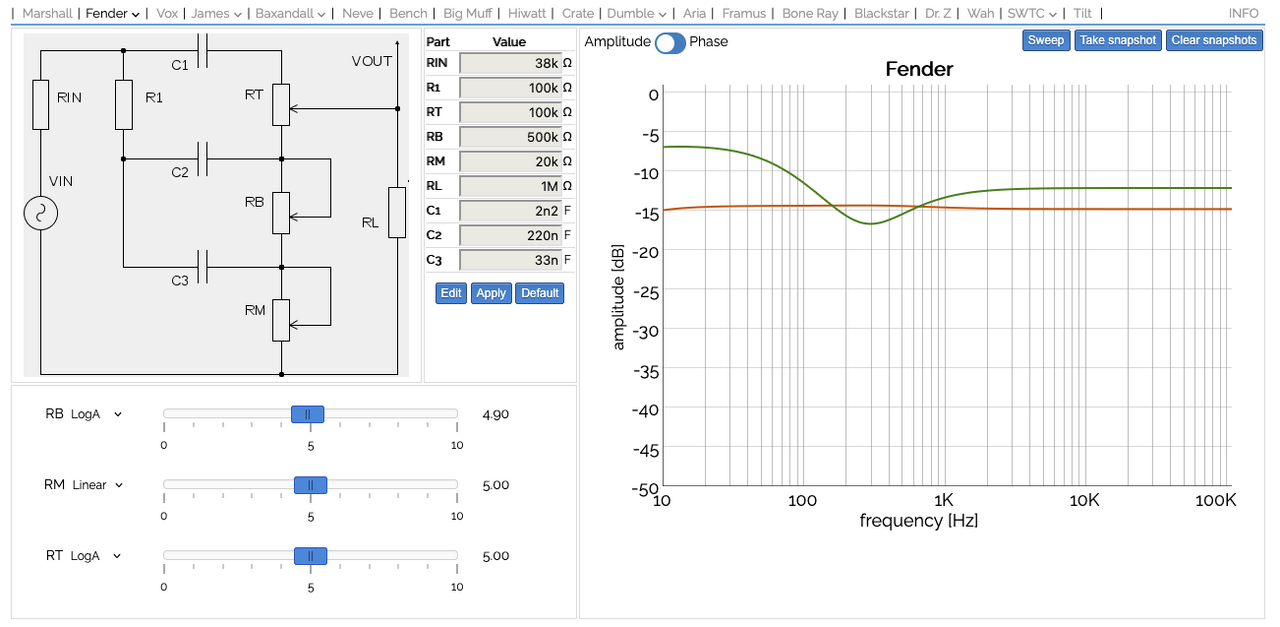Click the RB slider handle
1280x627 pixels.
pyautogui.click(x=308, y=414)
